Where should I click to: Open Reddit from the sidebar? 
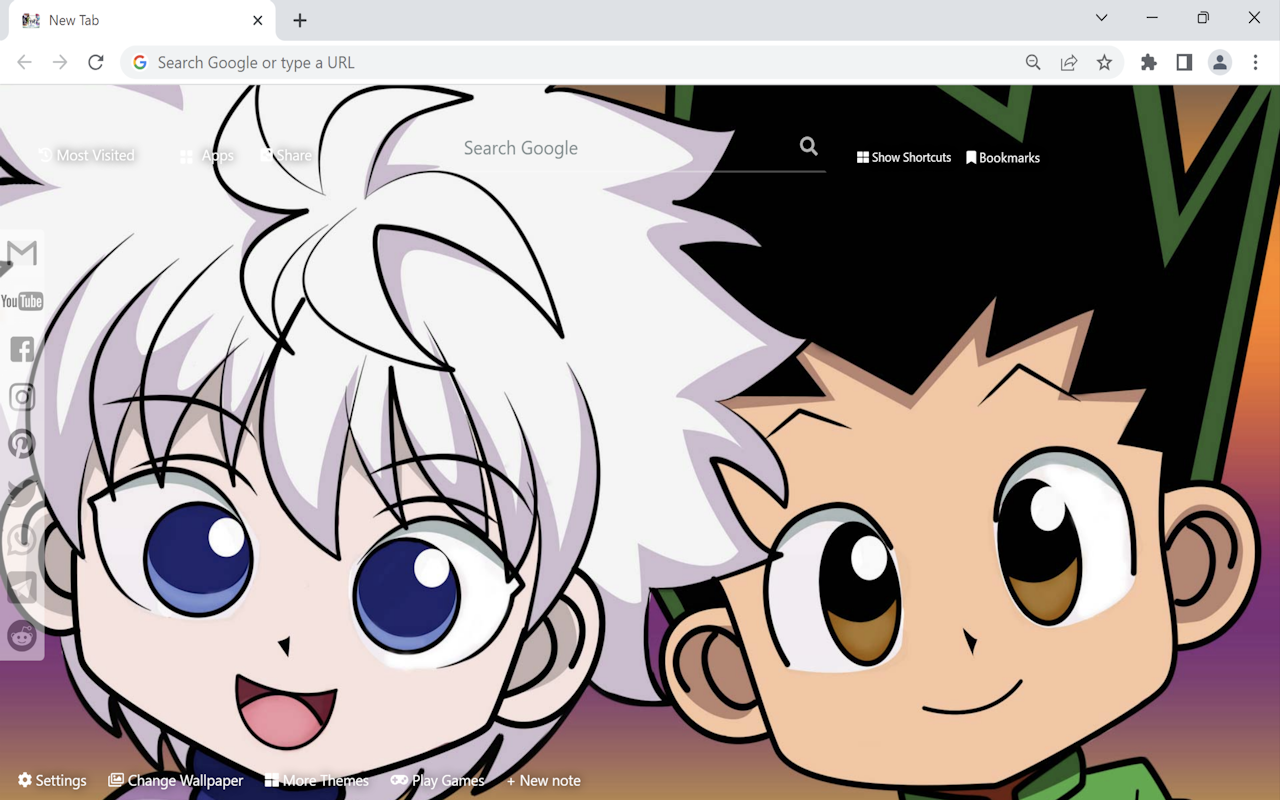20,636
